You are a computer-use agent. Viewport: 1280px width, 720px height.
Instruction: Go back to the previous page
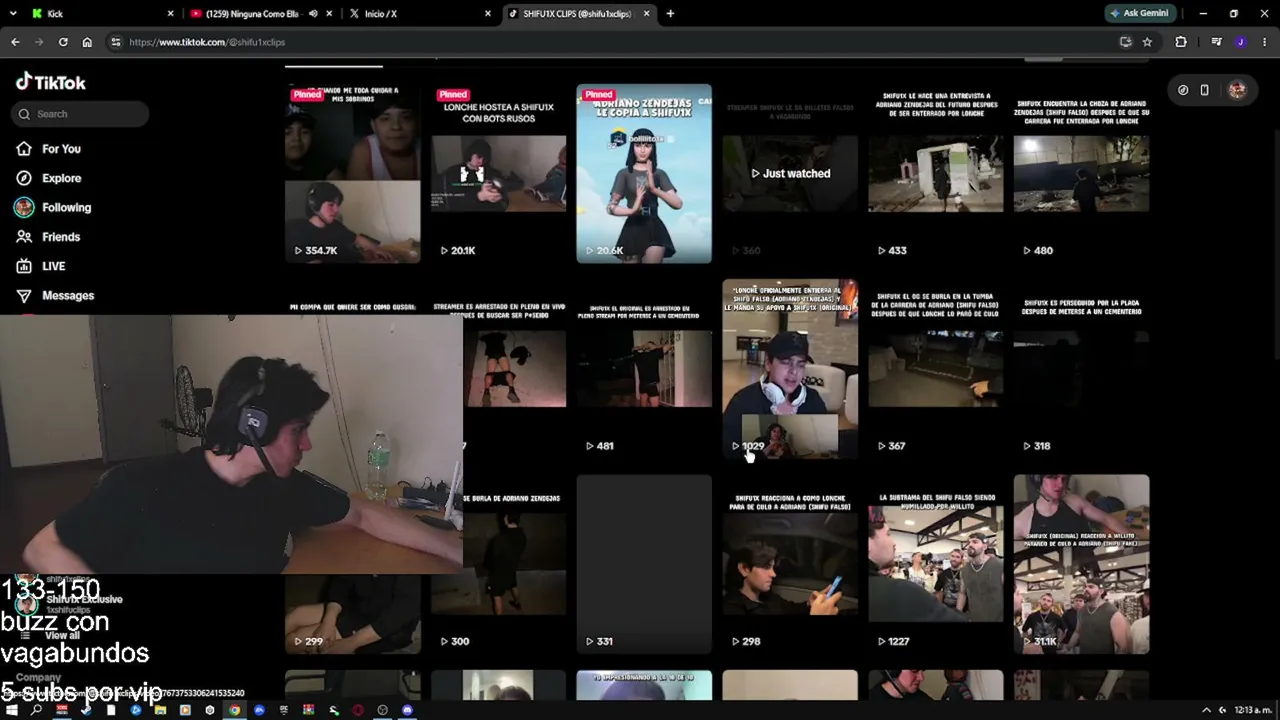(x=15, y=42)
